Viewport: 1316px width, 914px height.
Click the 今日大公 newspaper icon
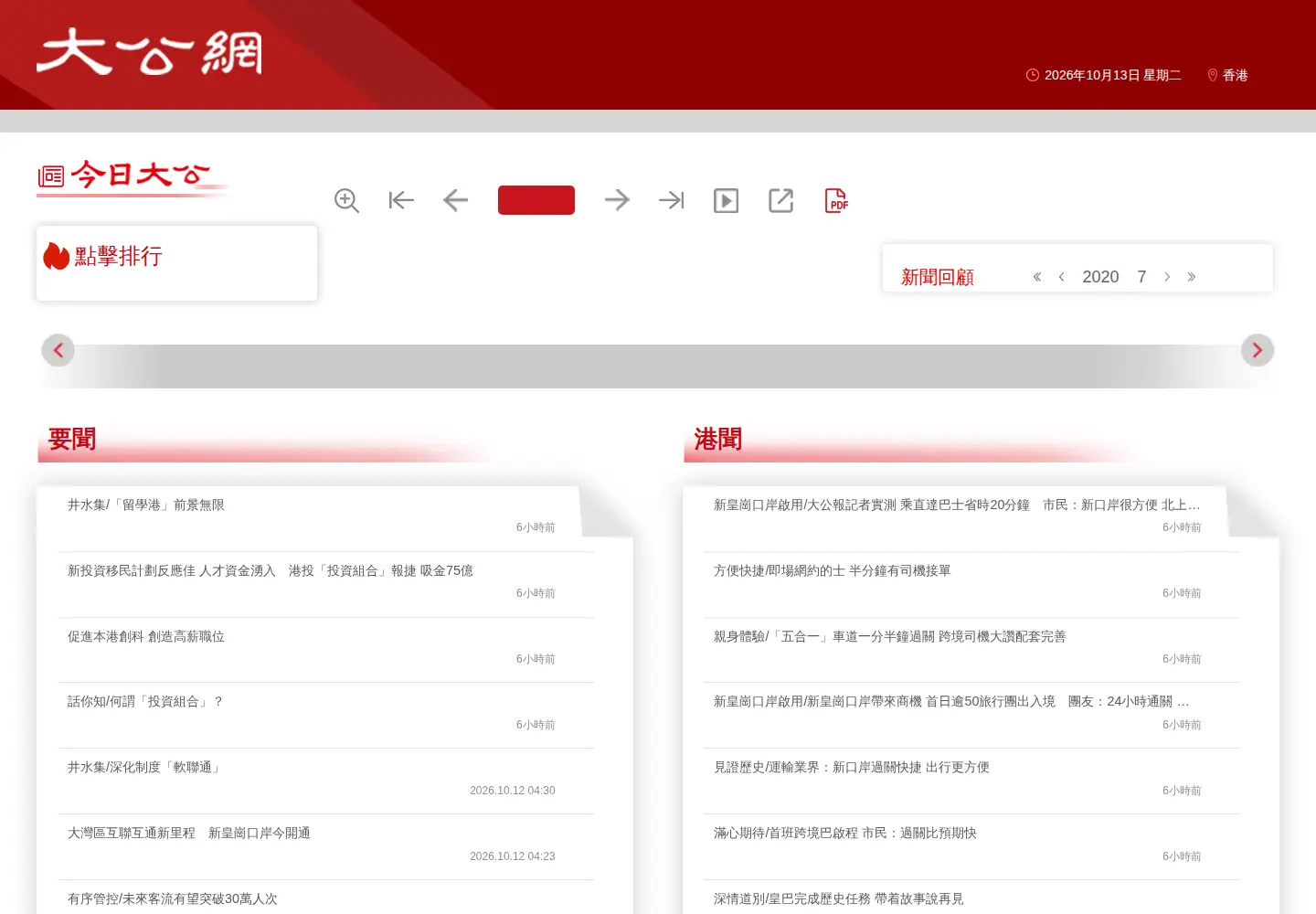tap(51, 175)
